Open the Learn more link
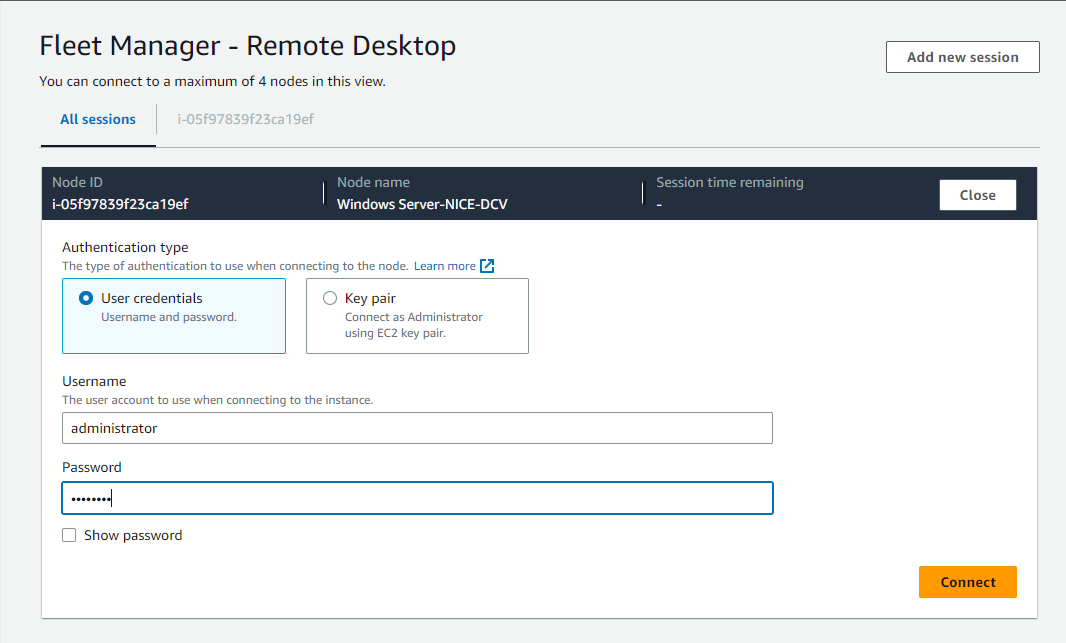The width and height of the screenshot is (1066, 643). click(x=448, y=265)
